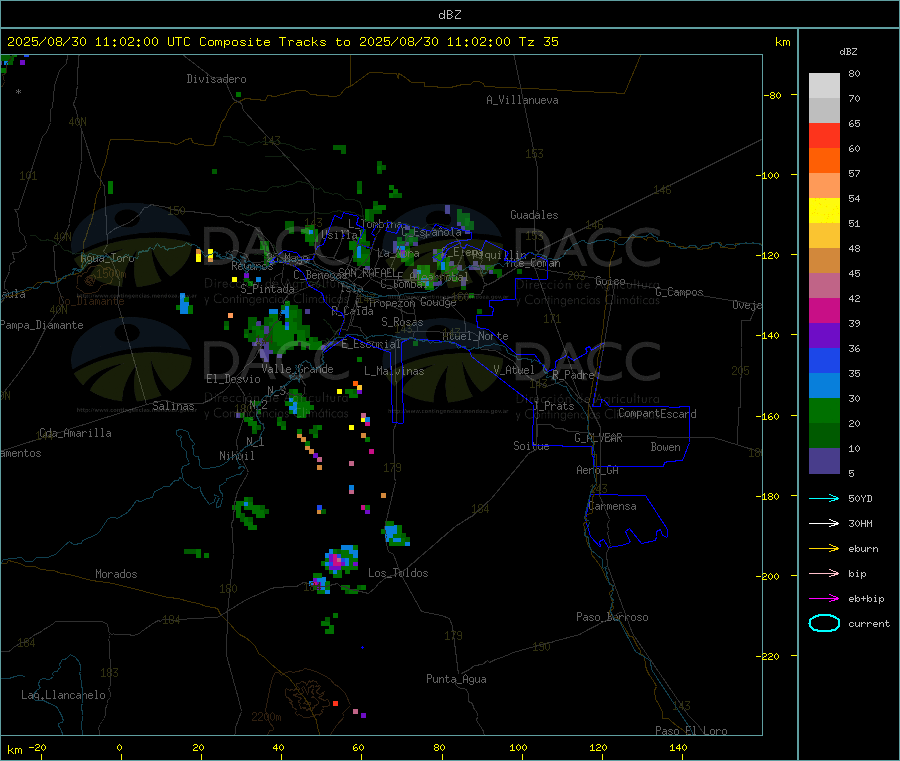Click the 'A_Villanueva' map label
Image resolution: width=900 pixels, height=761 pixels.
(x=522, y=100)
